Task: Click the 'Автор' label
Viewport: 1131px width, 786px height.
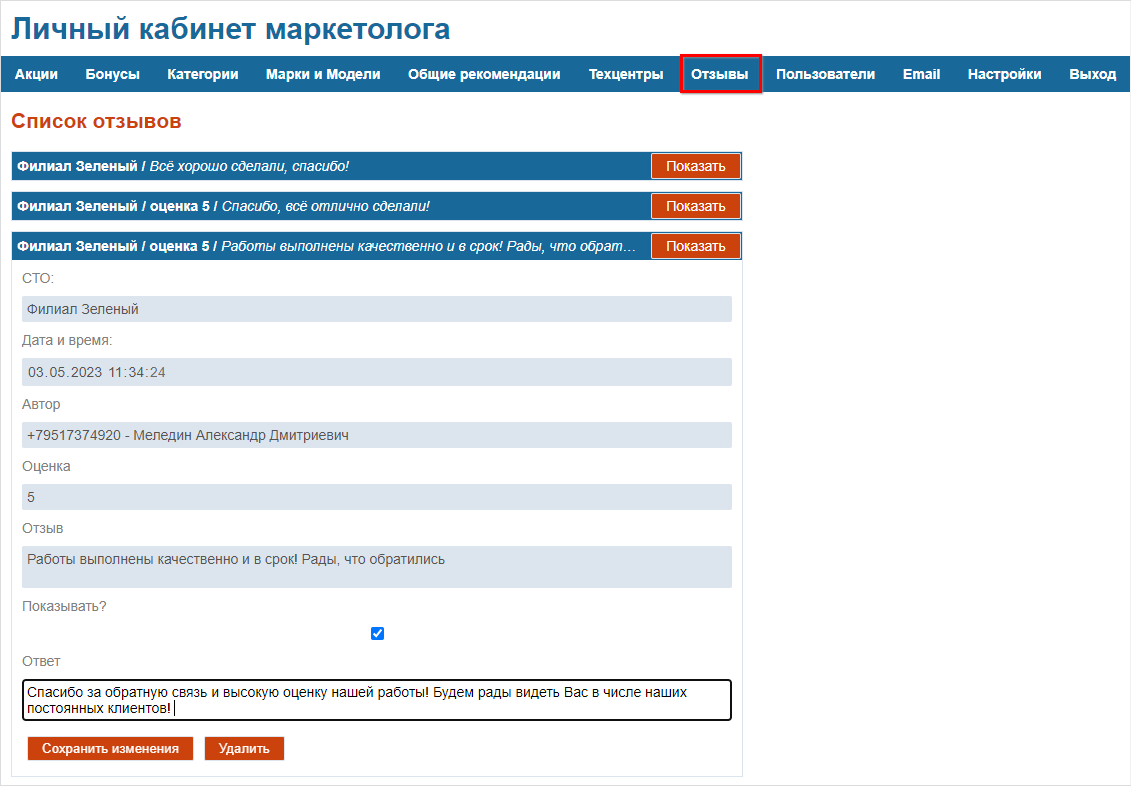Action: [41, 405]
